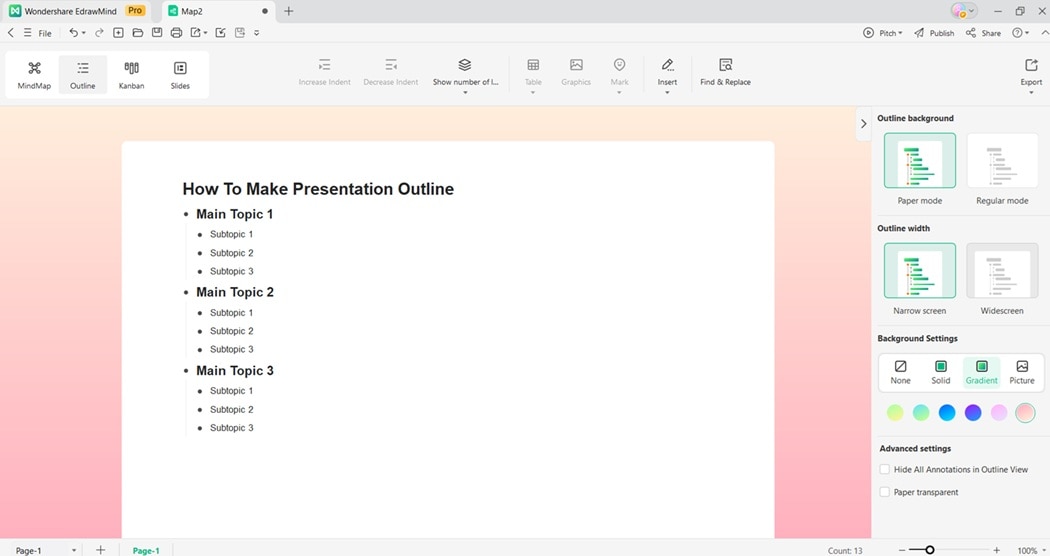
Task: Select the green Page-1 page tab
Action: (146, 551)
